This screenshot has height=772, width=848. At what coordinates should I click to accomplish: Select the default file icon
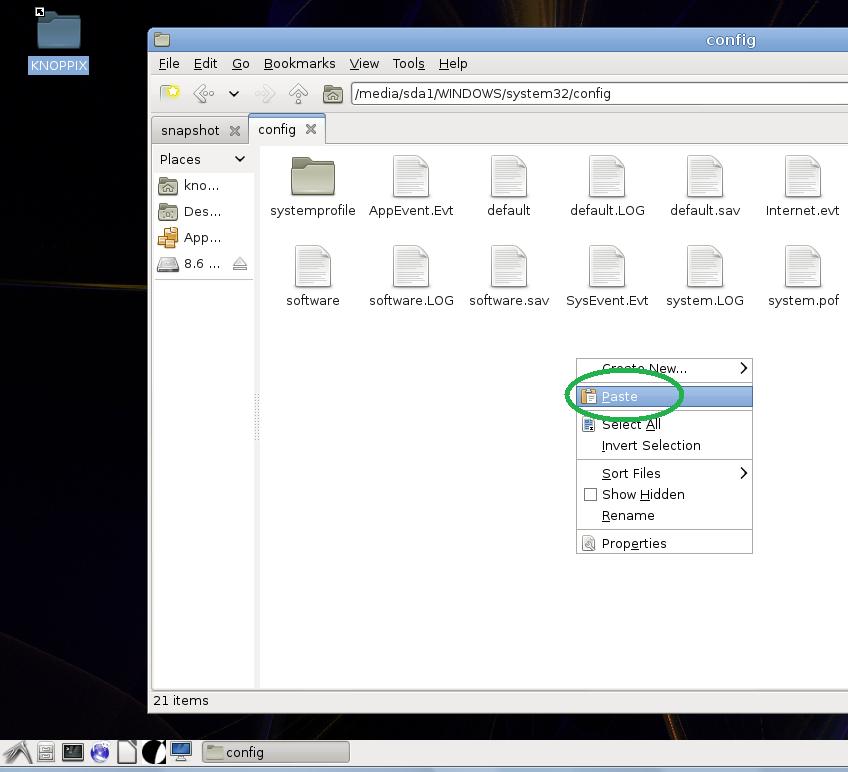click(x=509, y=176)
